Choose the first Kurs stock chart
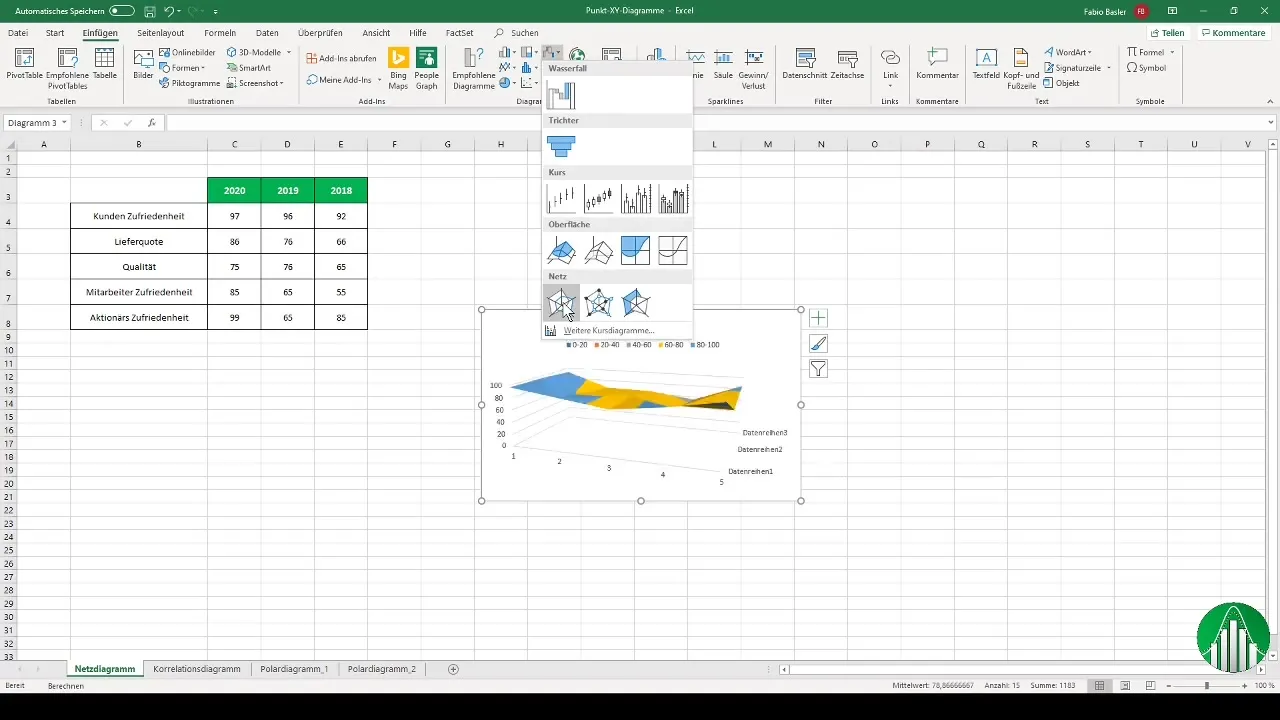The width and height of the screenshot is (1280, 720). pos(561,198)
